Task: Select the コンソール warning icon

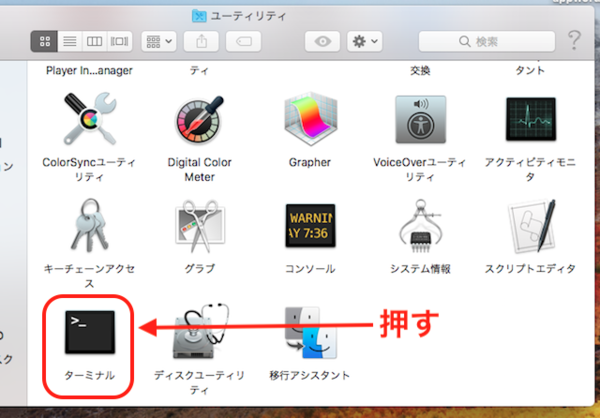Action: 310,225
